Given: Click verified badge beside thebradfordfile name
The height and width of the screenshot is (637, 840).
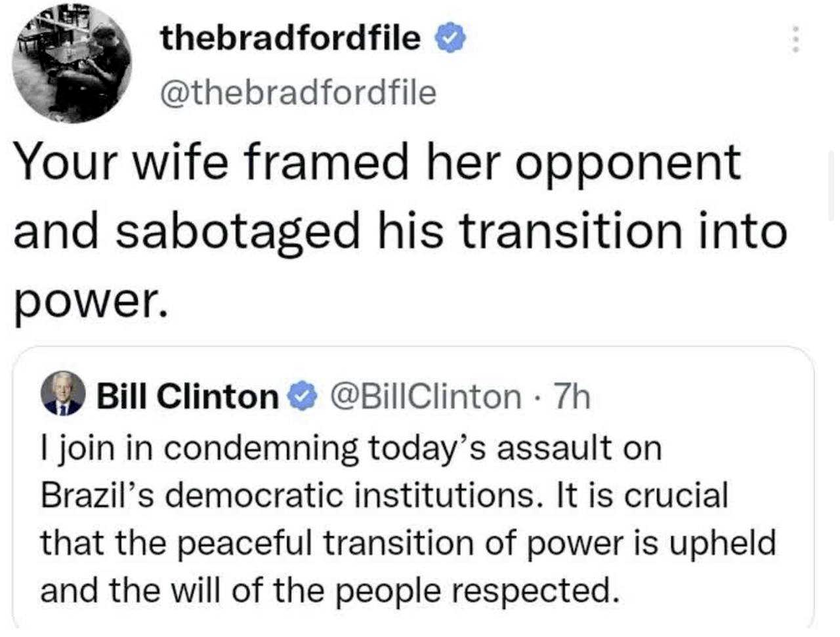Looking at the screenshot, I should pyautogui.click(x=449, y=39).
